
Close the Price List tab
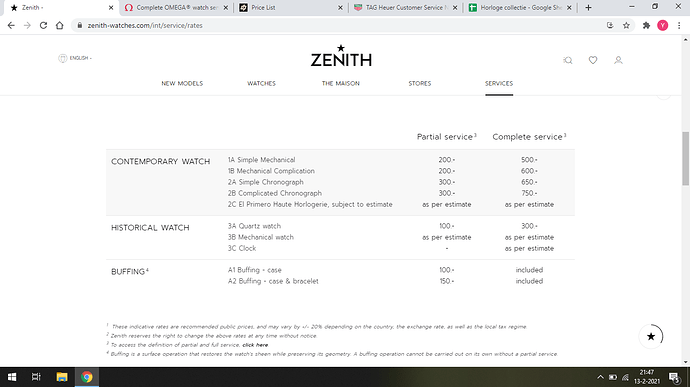point(340,7)
